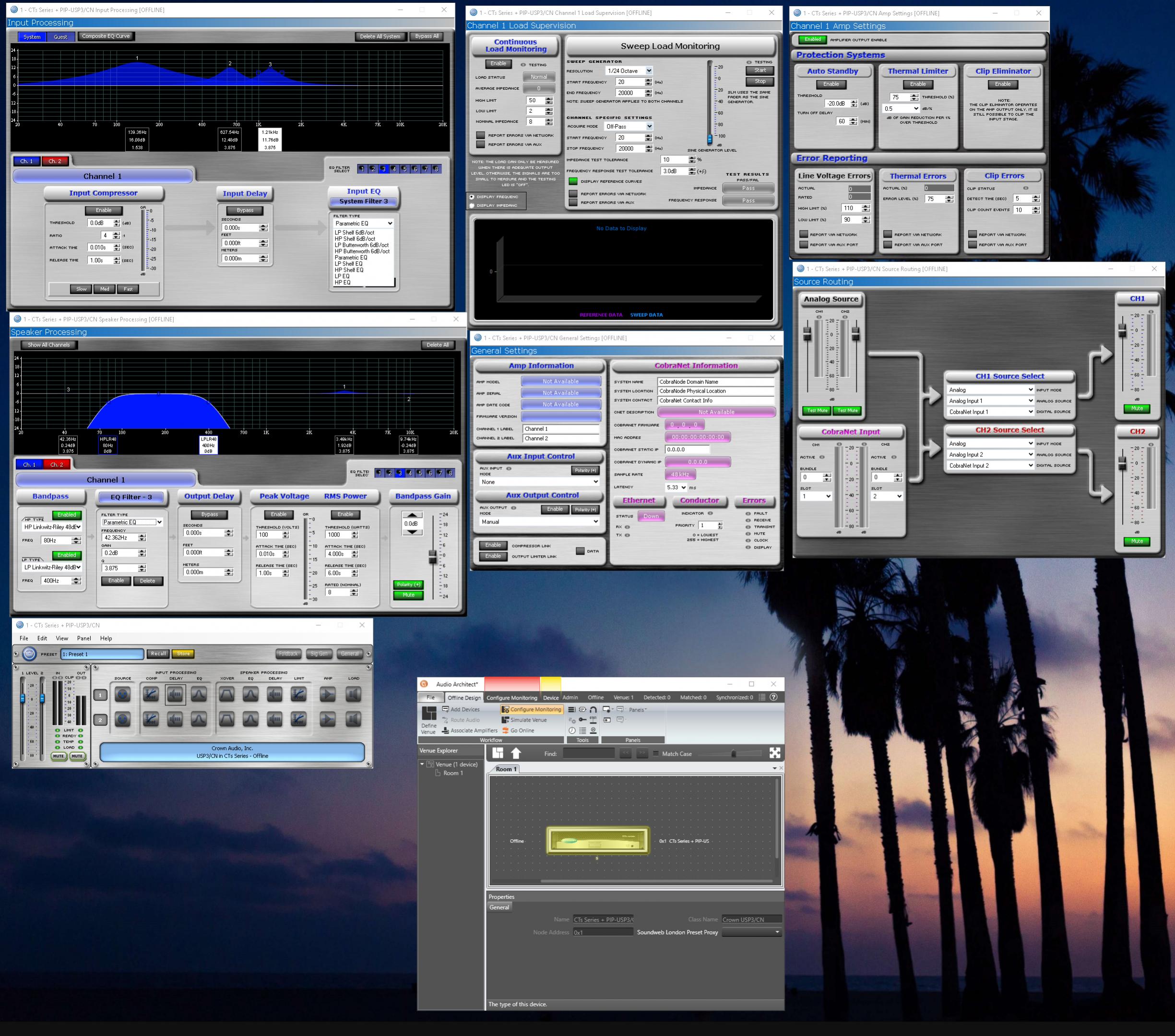The image size is (1175, 1036).
Task: Adjust Level 1 fader in CTs Series panel
Action: [23, 699]
